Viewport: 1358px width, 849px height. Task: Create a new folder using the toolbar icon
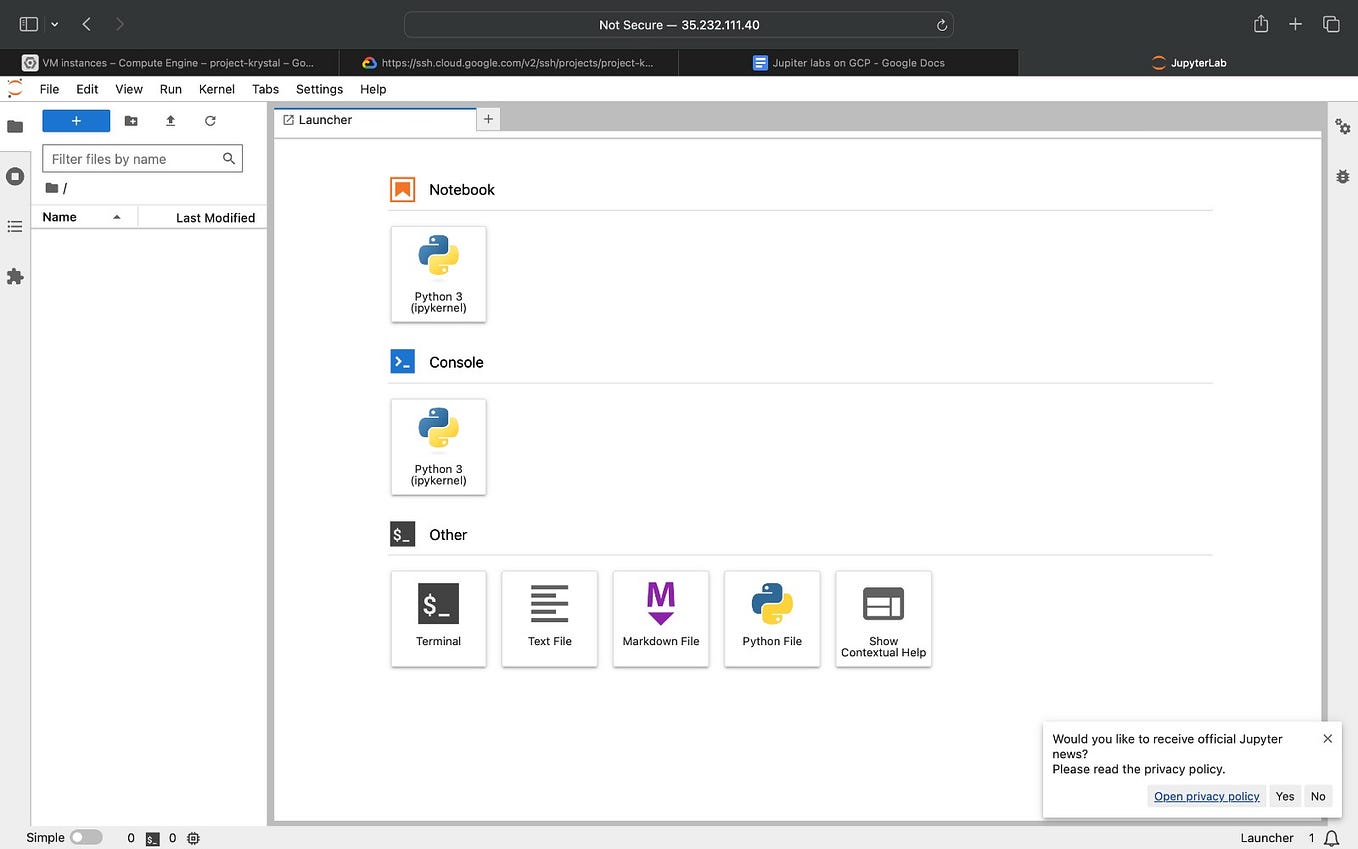[130, 120]
